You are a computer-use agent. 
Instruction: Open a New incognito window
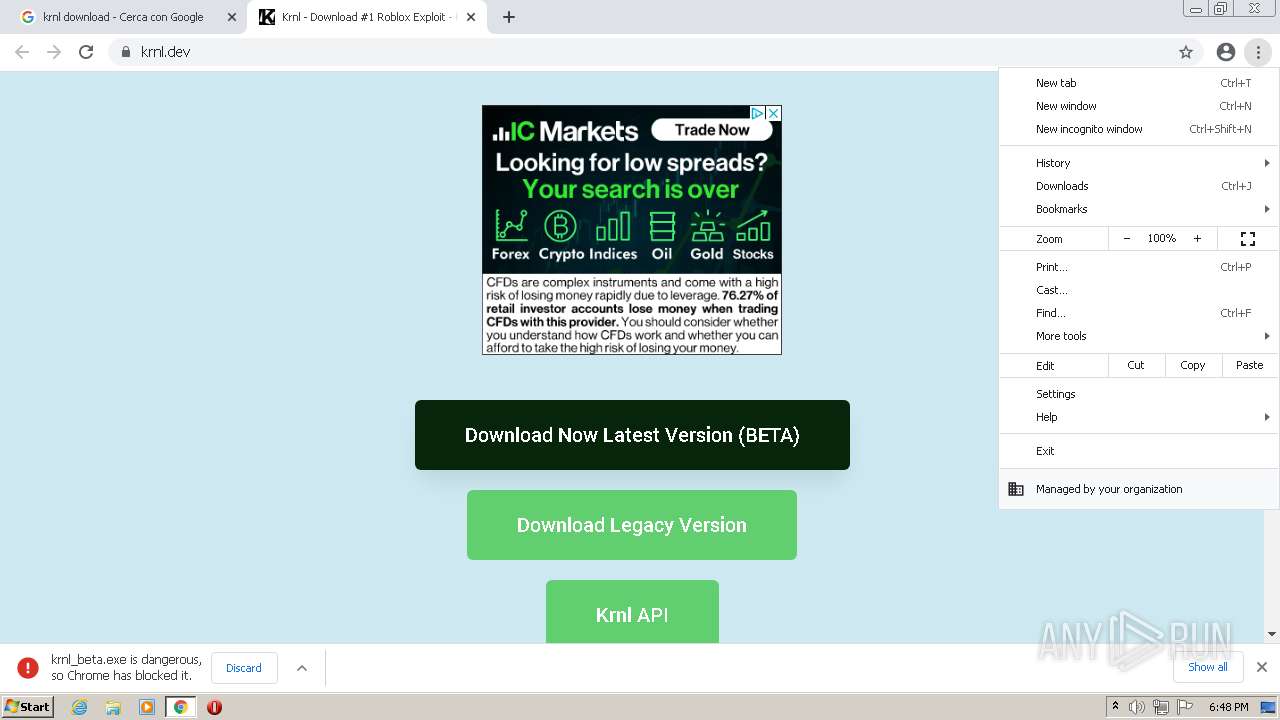click(x=1139, y=129)
